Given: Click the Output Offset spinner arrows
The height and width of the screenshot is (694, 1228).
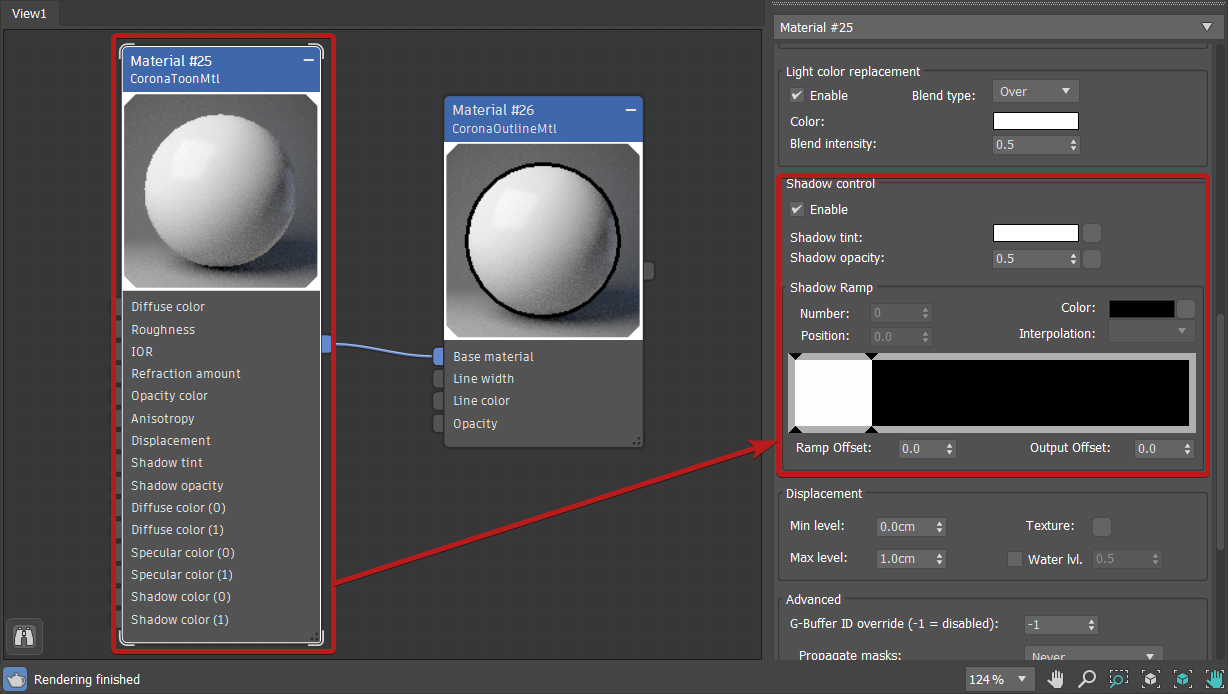Looking at the screenshot, I should point(1188,449).
